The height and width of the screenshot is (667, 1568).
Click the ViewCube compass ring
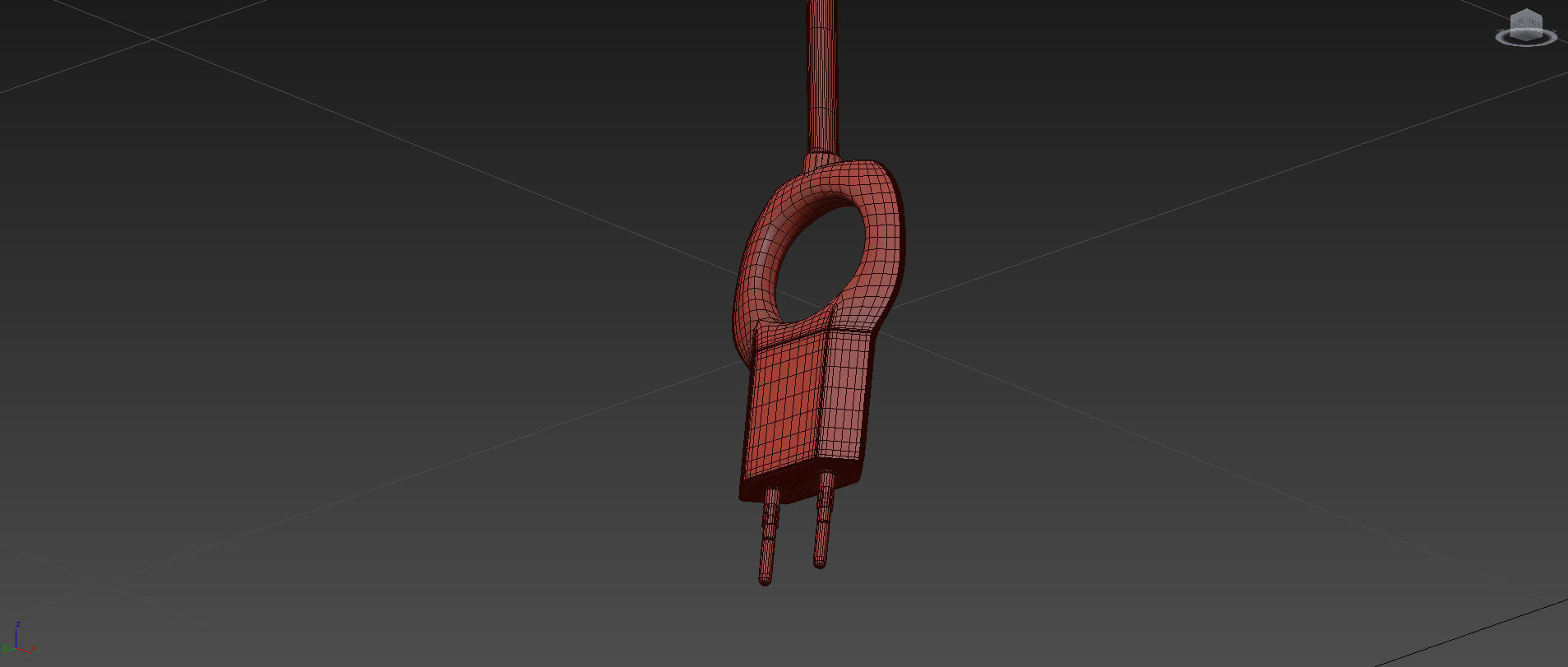(1526, 37)
